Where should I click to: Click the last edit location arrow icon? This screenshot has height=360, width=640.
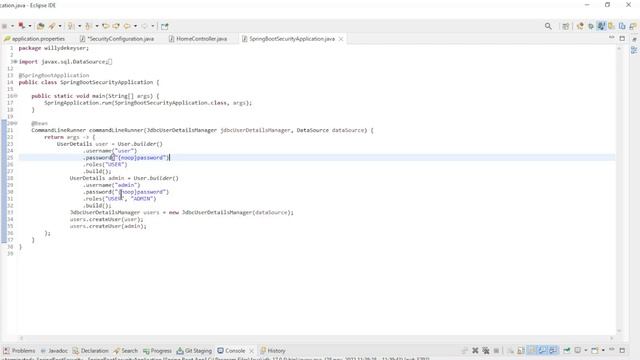(x=106, y=26)
